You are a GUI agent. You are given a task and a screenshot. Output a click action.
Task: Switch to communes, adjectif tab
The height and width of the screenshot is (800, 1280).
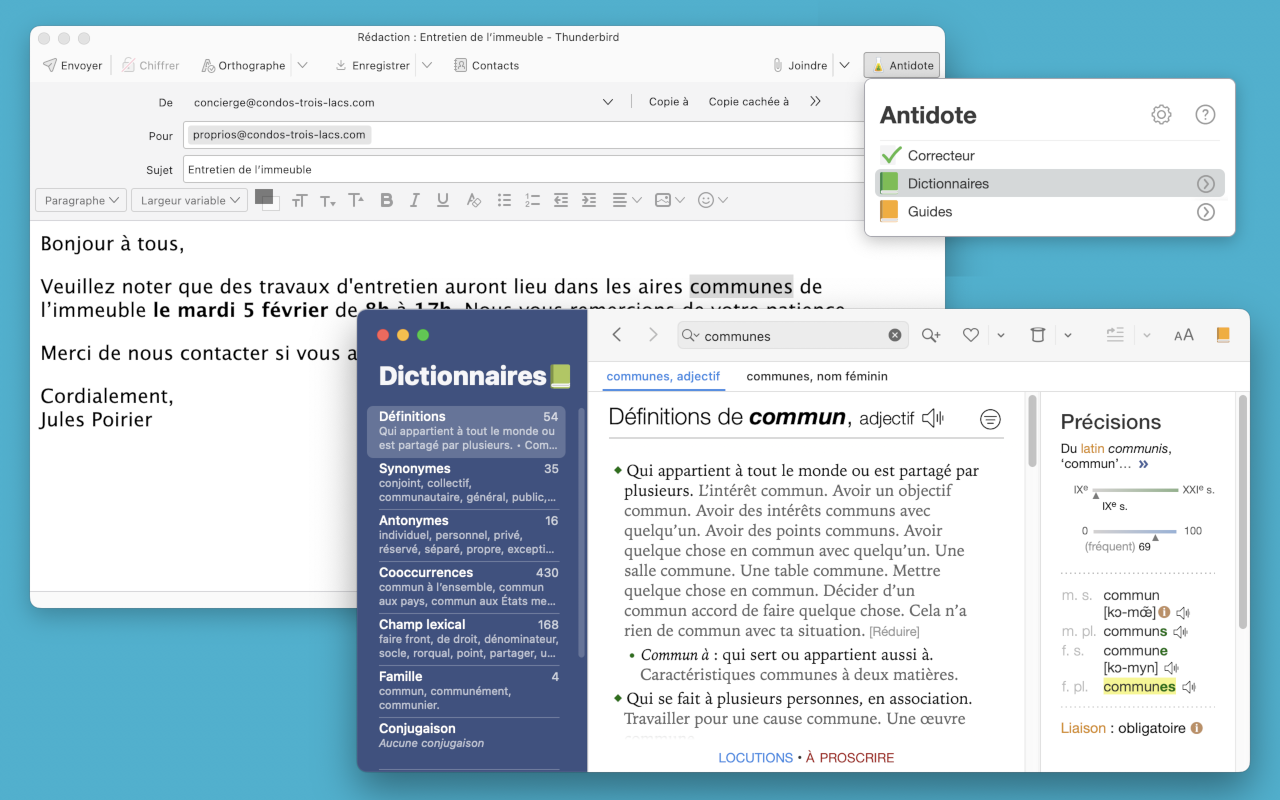[663, 376]
